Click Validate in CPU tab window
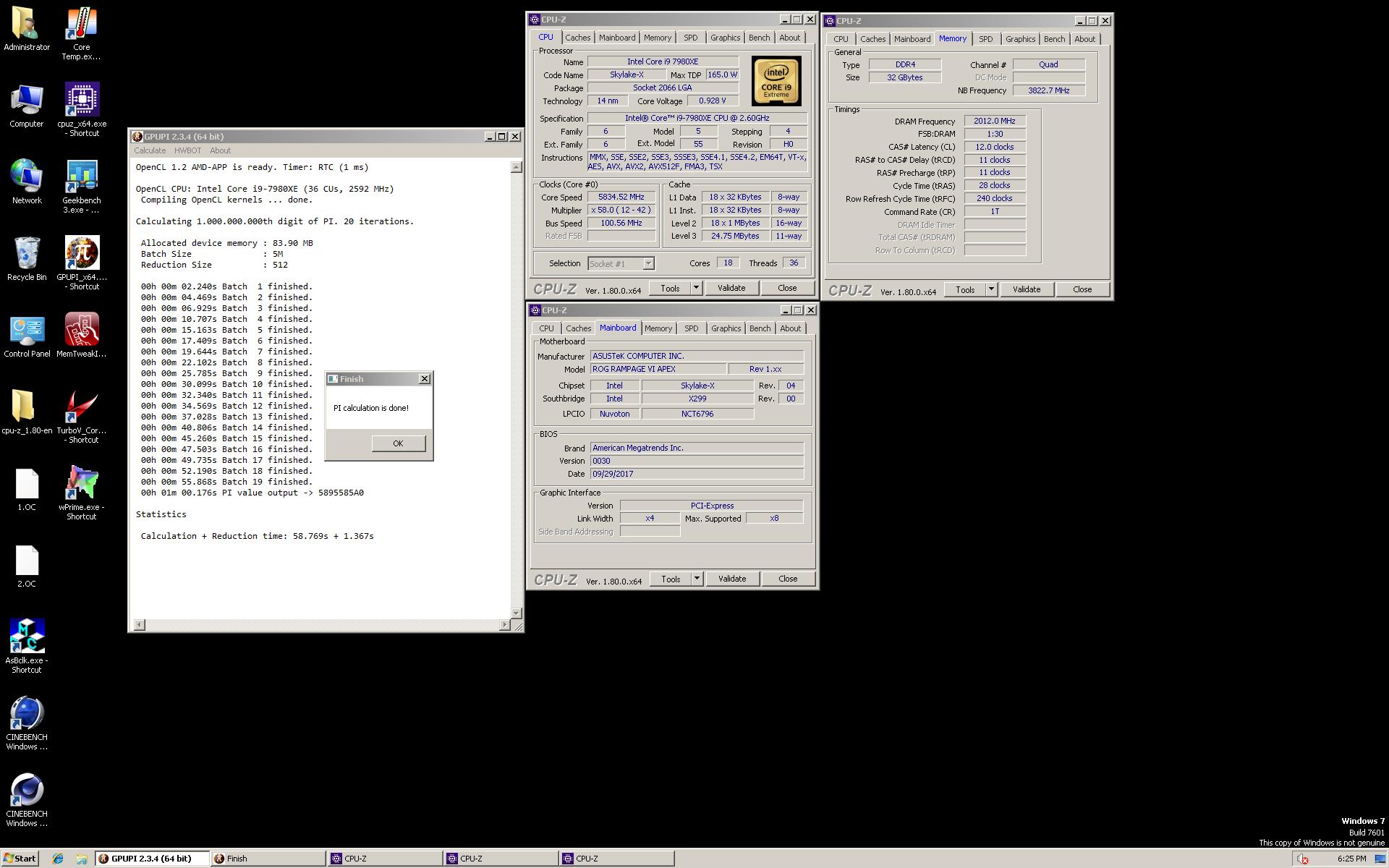 click(731, 288)
